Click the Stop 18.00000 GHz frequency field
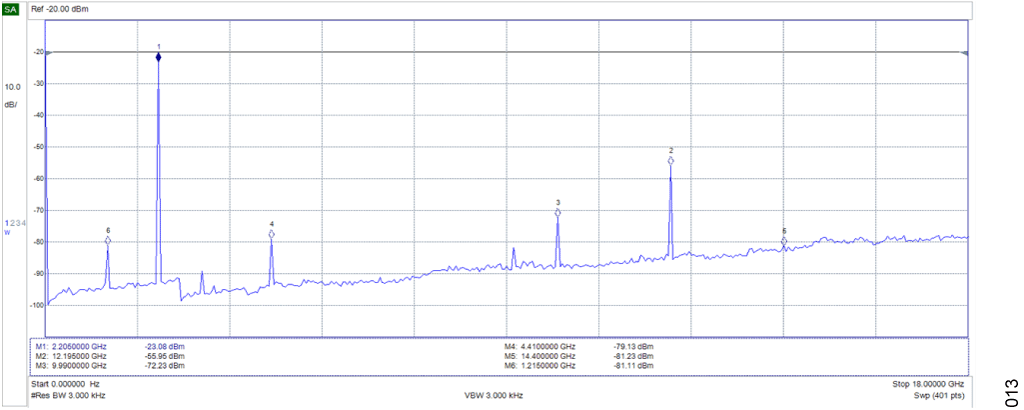This screenshot has width=1024, height=410. pyautogui.click(x=927, y=384)
